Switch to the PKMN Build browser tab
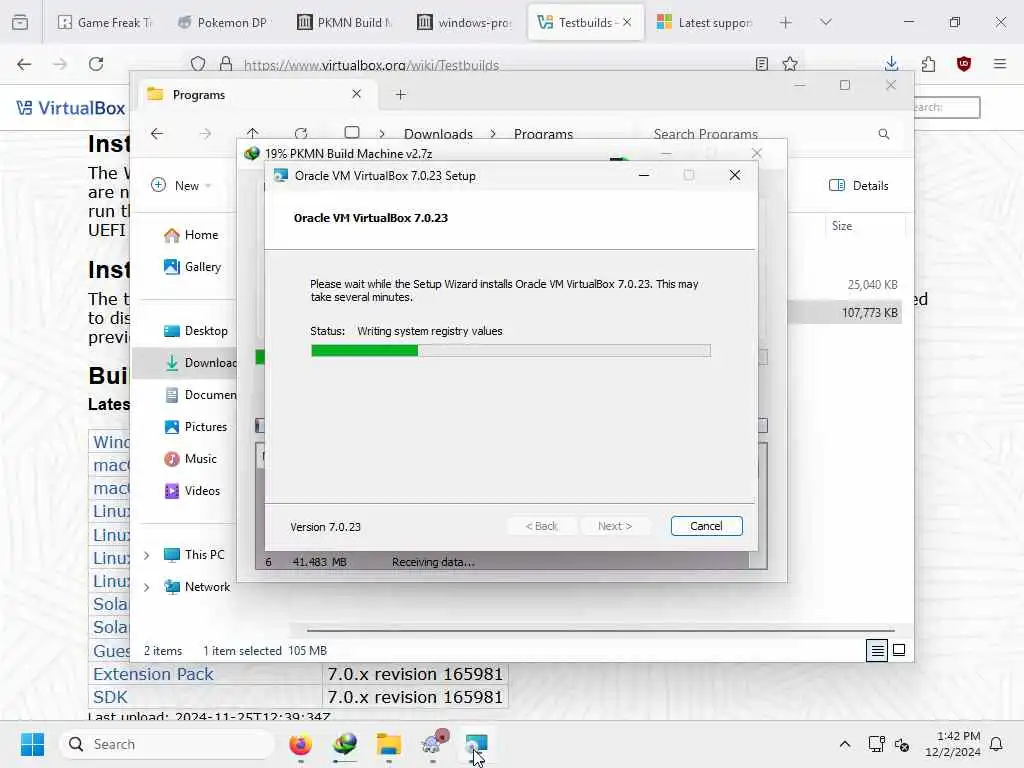Screen dimensions: 1024x768 coord(344,22)
